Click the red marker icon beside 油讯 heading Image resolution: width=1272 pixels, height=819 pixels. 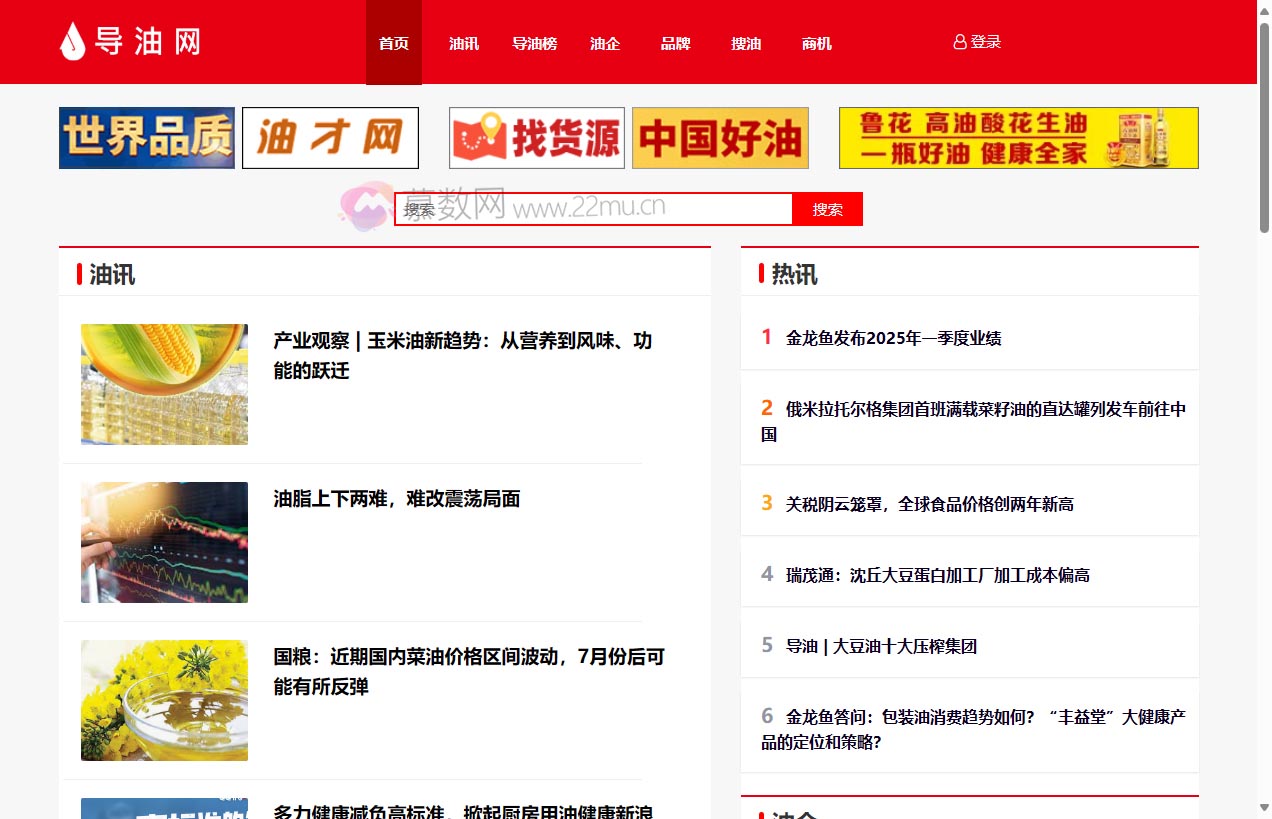click(82, 273)
